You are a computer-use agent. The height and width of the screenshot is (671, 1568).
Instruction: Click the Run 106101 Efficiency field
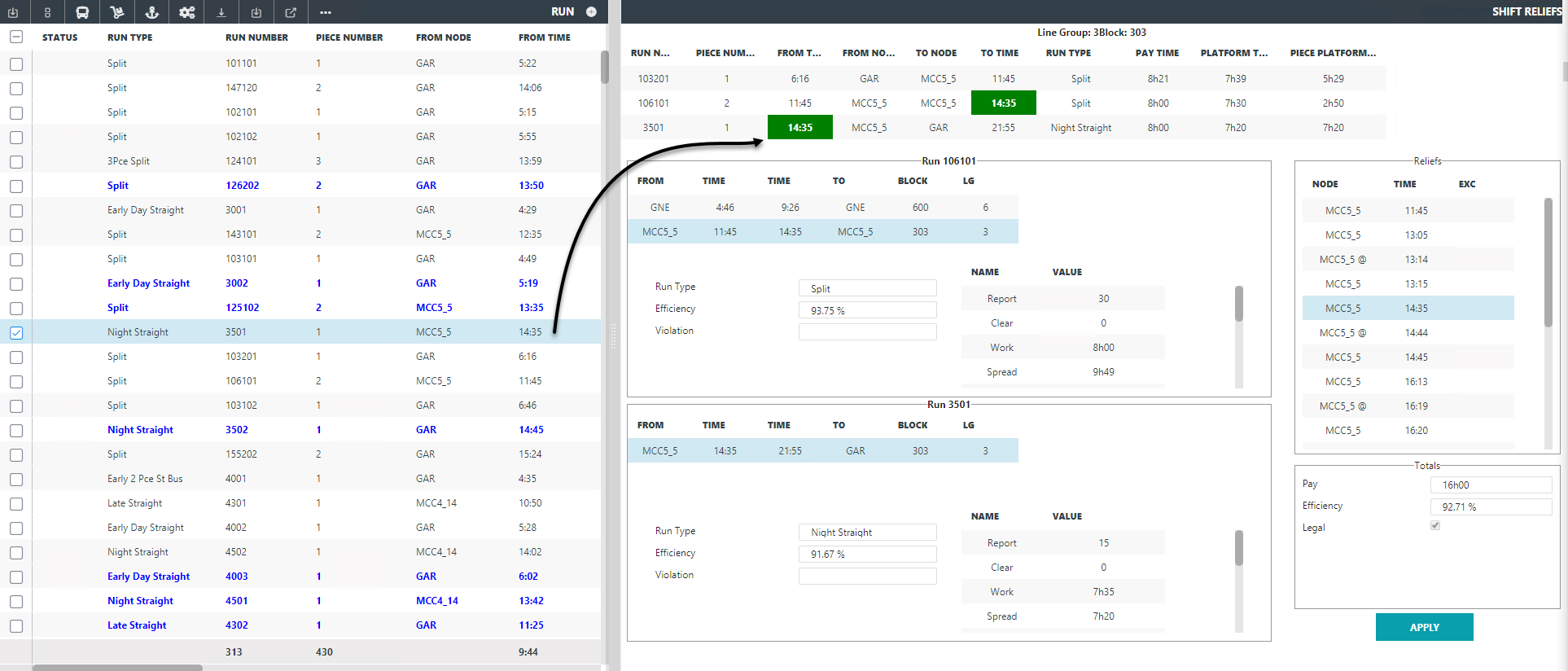867,310
